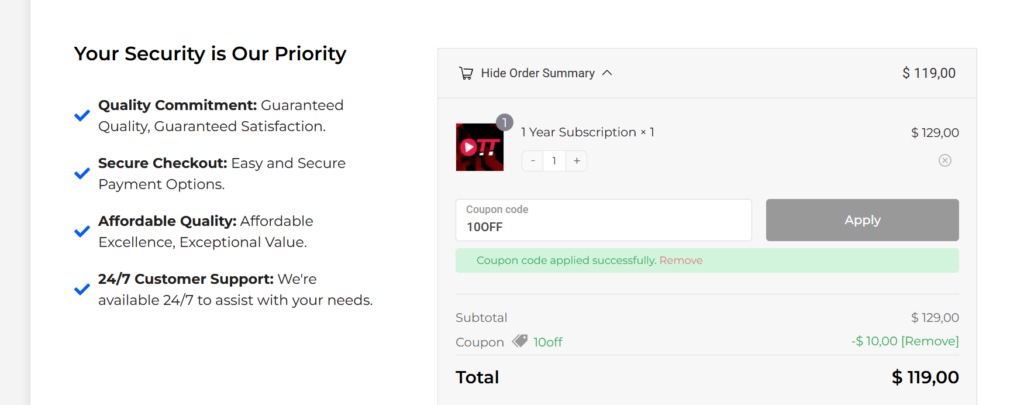Click [Remove] beside the coupon discount
The width and height of the screenshot is (1024, 405).
930,341
